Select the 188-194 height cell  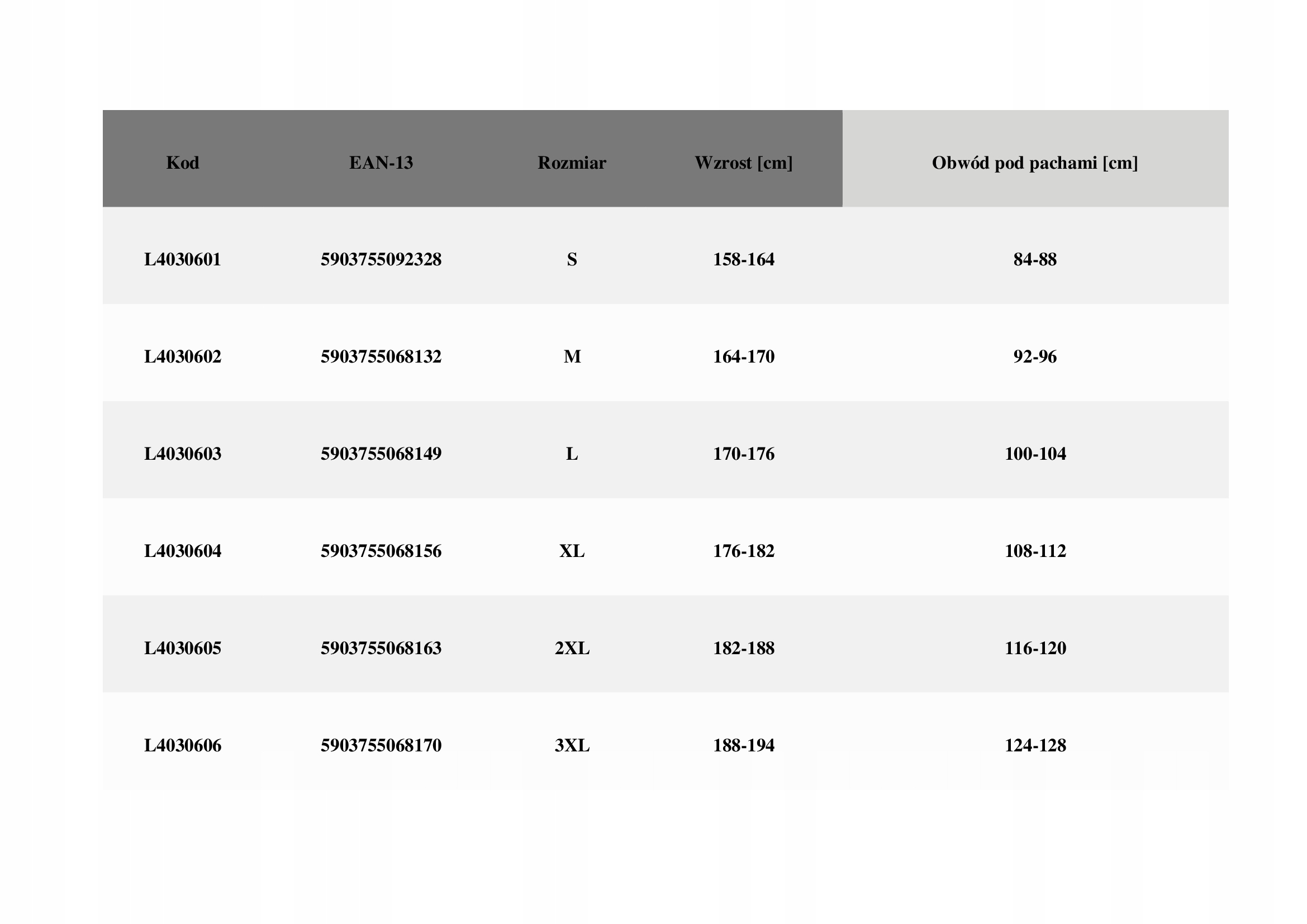pos(743,746)
